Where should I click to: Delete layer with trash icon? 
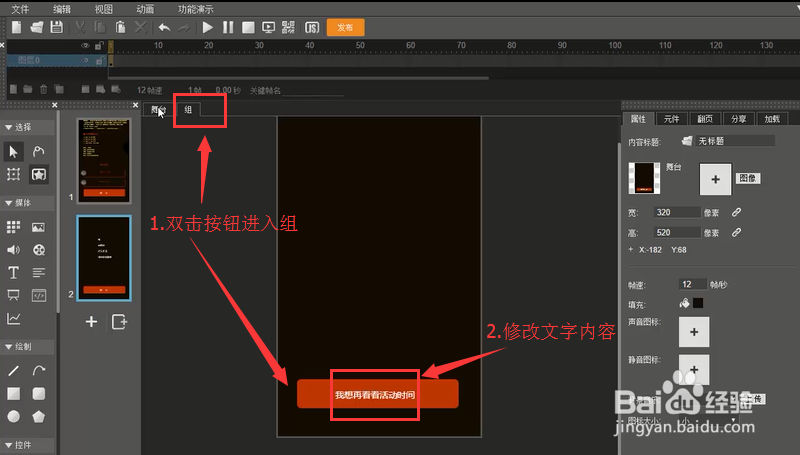[x=43, y=89]
